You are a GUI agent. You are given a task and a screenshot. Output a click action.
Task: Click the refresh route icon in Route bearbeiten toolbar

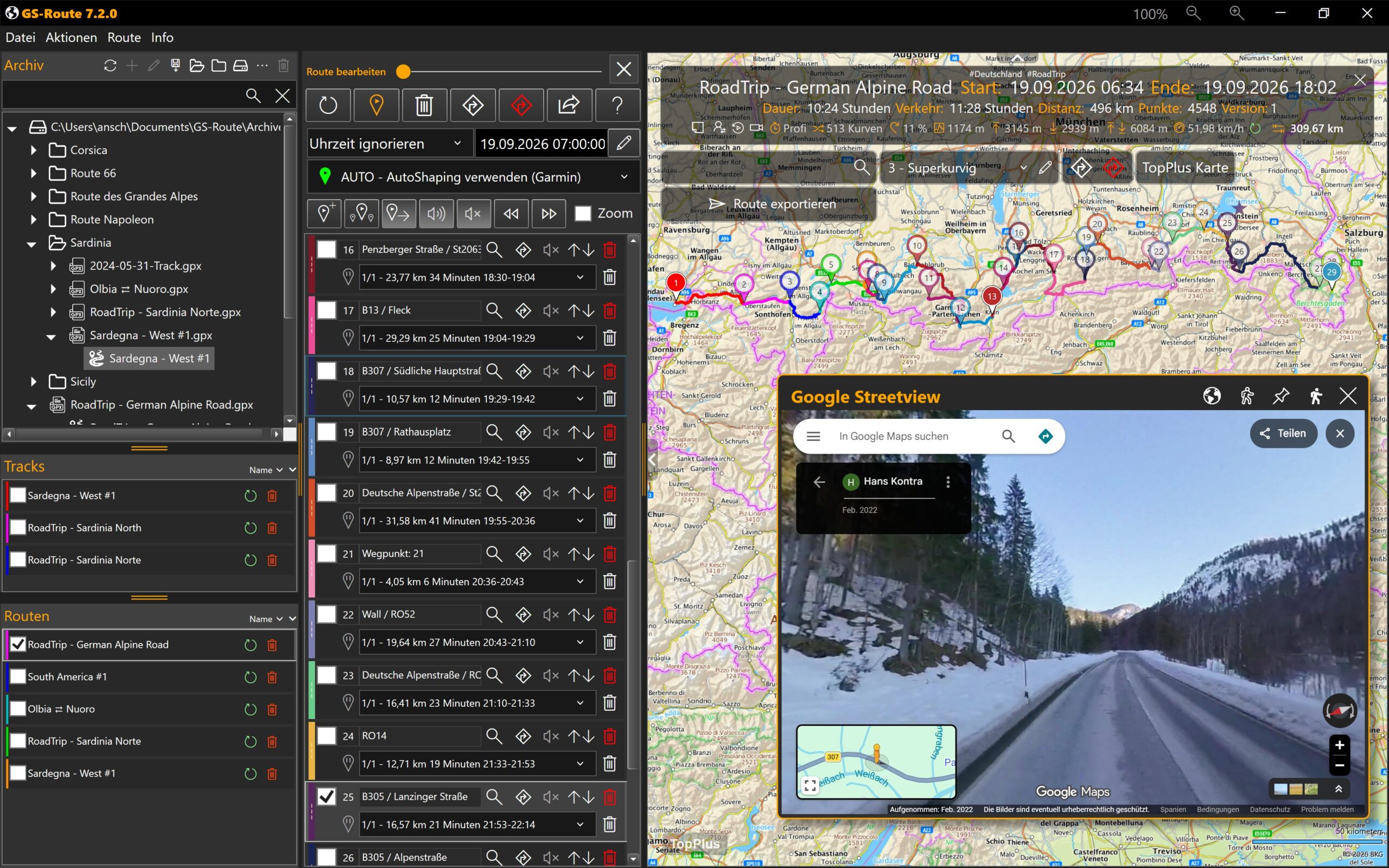[328, 105]
